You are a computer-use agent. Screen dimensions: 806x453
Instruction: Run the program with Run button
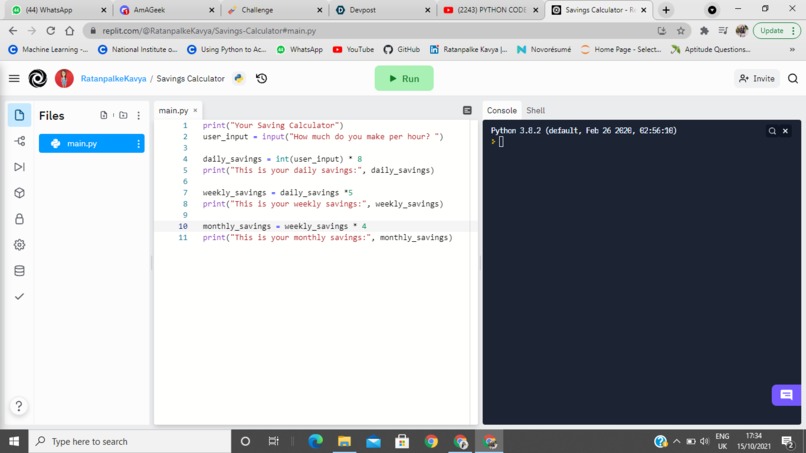[404, 78]
